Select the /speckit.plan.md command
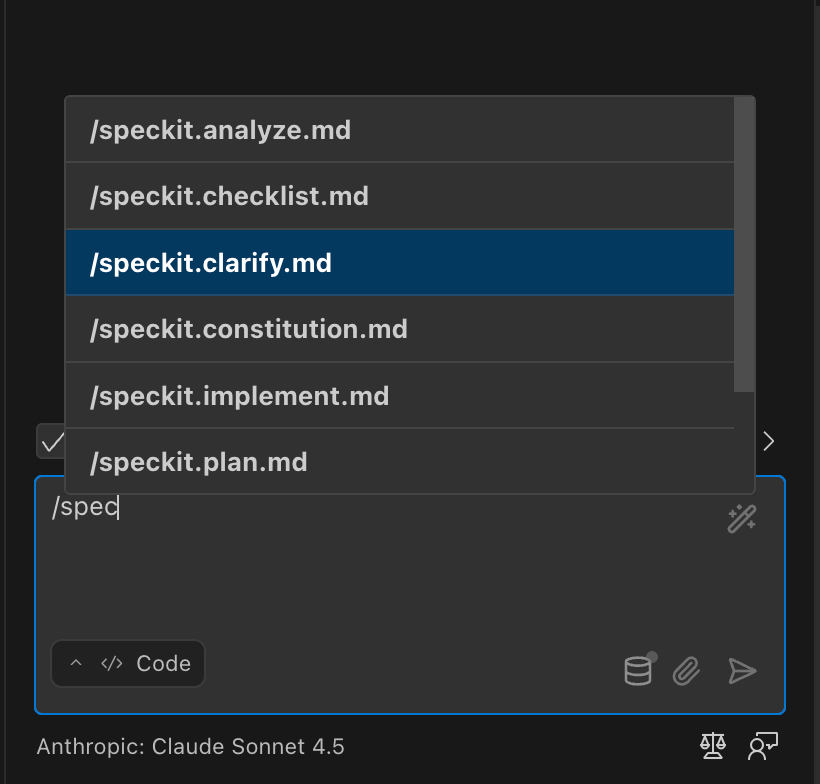The height and width of the screenshot is (784, 820). pyautogui.click(x=400, y=461)
